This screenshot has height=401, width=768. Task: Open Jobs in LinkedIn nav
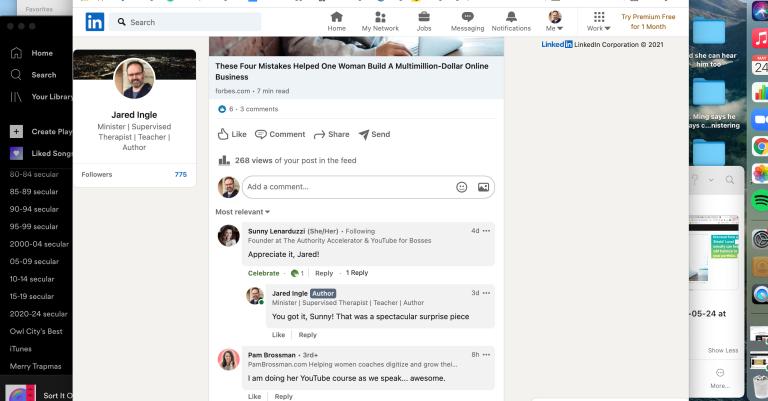(424, 22)
